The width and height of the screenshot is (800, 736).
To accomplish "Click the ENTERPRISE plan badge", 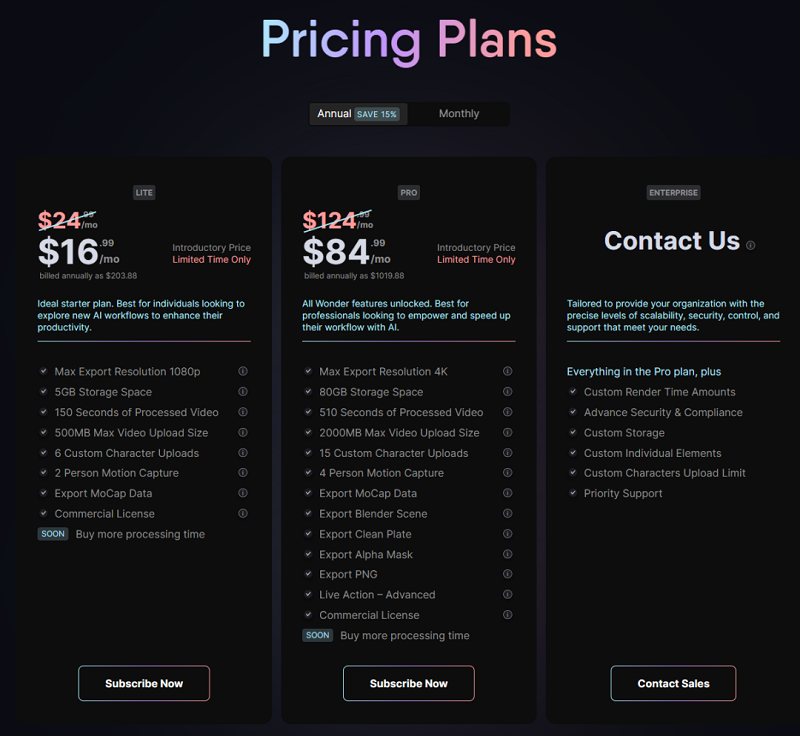I will point(673,192).
